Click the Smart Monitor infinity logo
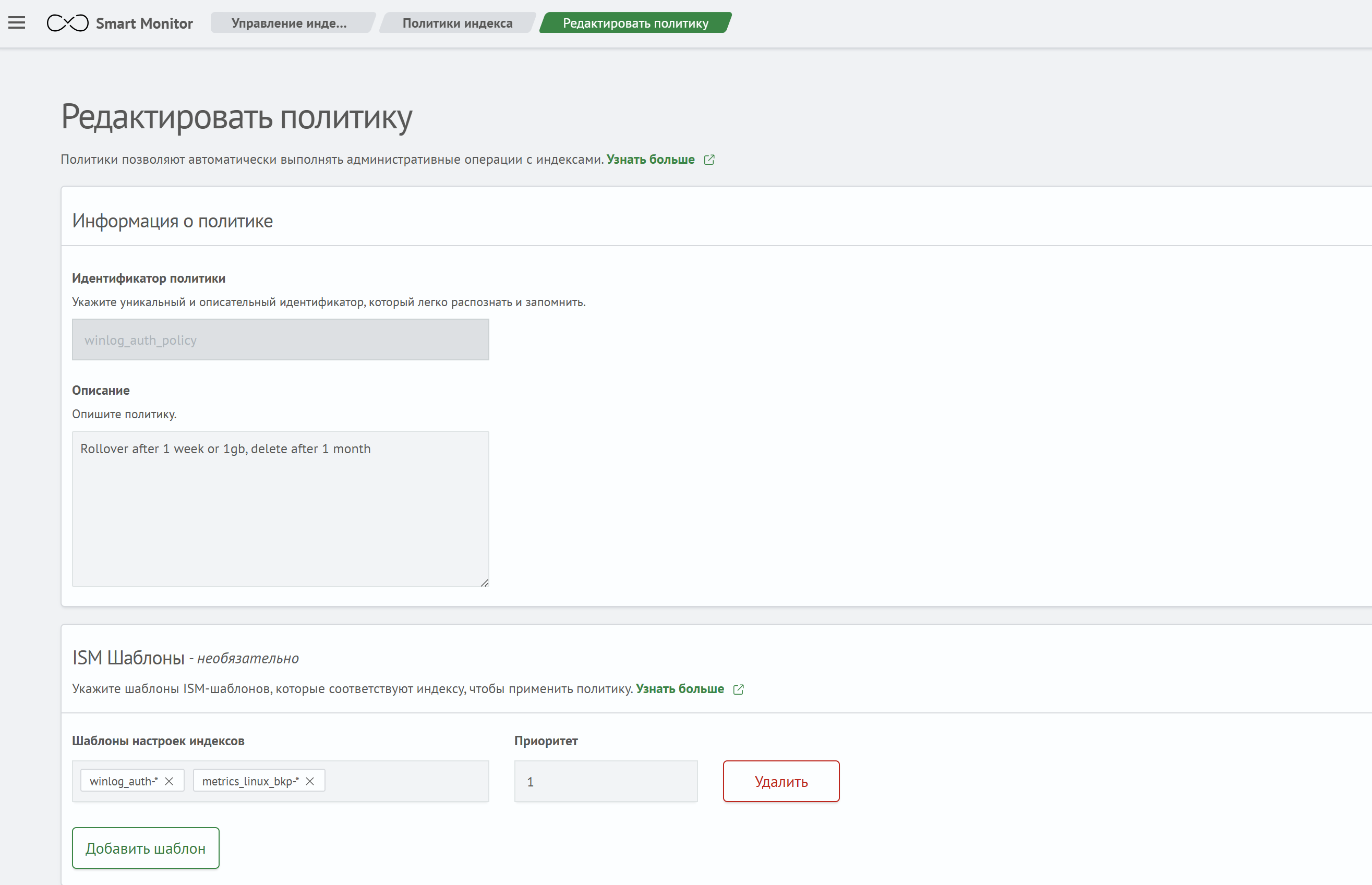1372x885 pixels. pos(67,23)
